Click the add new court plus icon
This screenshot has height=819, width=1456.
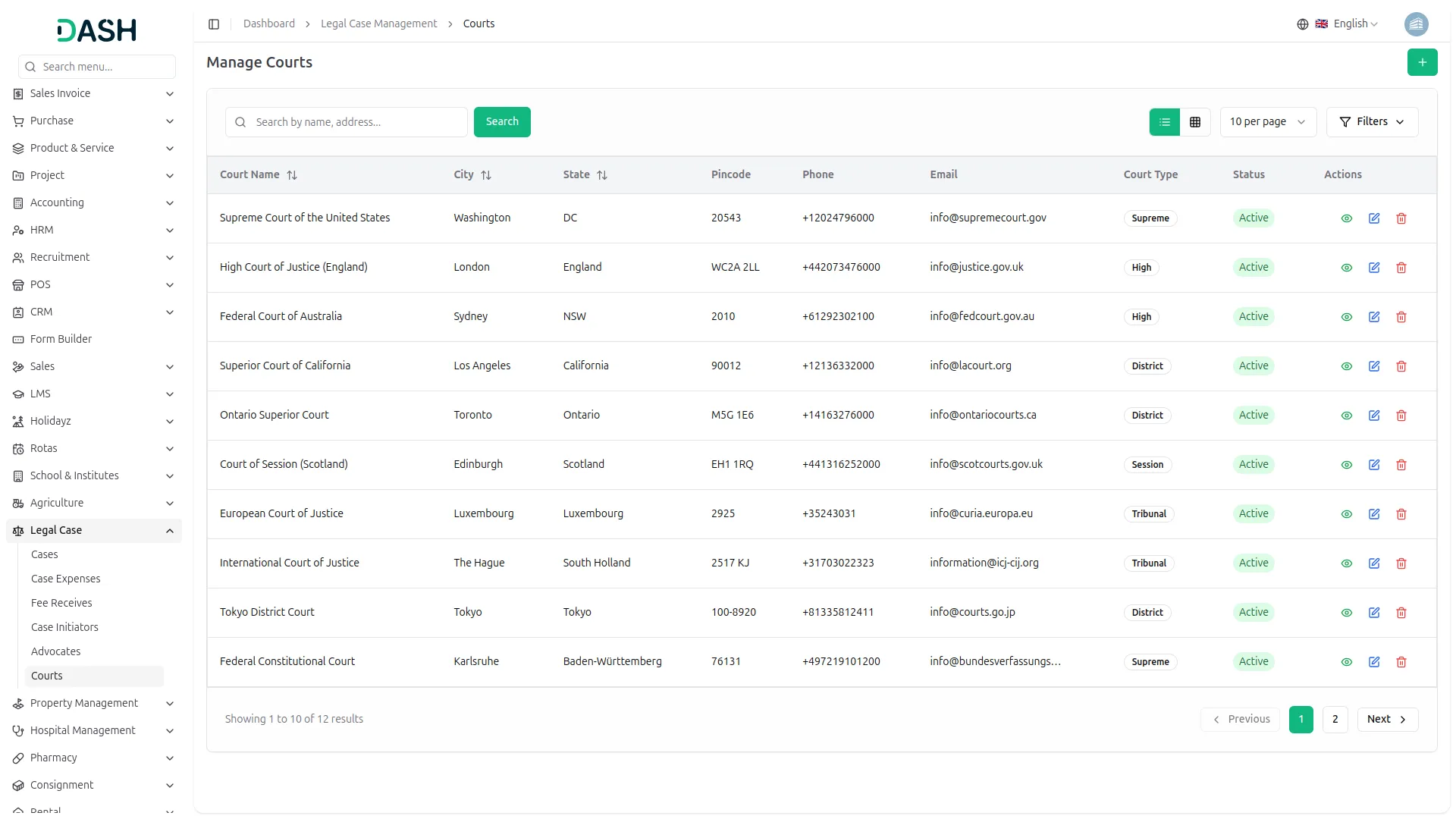[x=1423, y=62]
